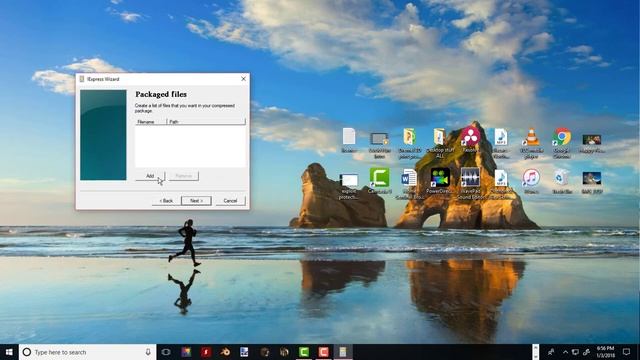Close the IExpress Wizard window
The width and height of the screenshot is (640, 360).
click(244, 79)
